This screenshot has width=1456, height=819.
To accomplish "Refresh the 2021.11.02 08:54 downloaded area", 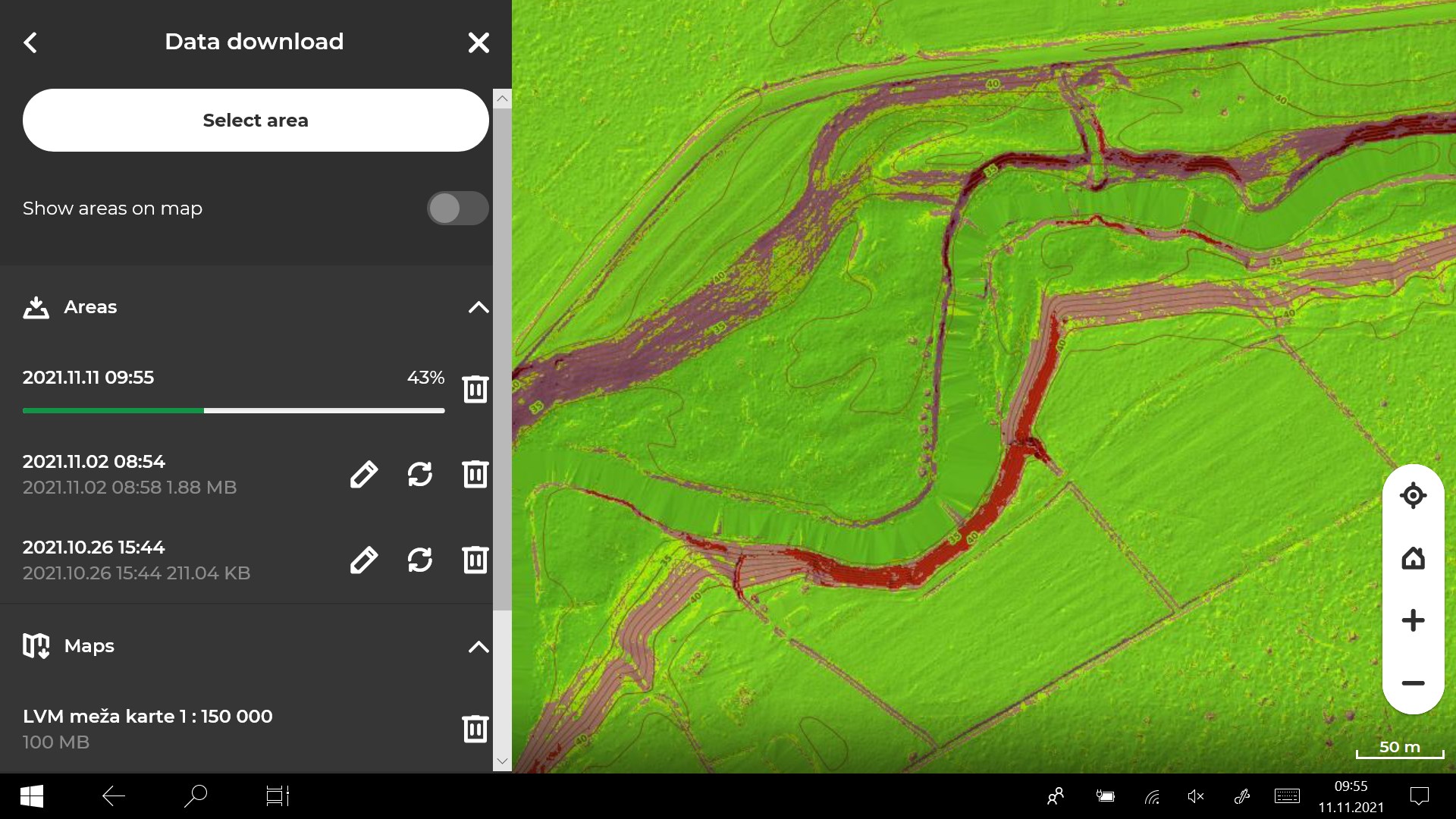I will click(419, 474).
